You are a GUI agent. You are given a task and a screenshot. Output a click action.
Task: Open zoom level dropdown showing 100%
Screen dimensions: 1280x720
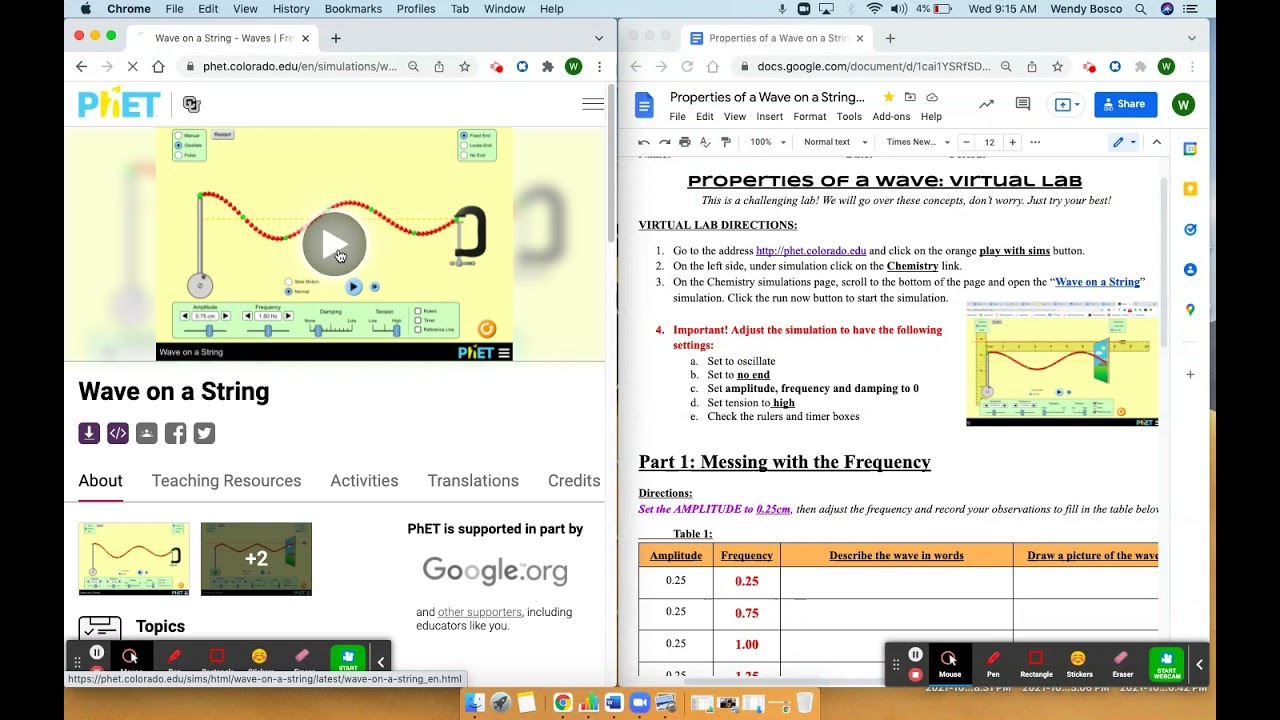767,142
